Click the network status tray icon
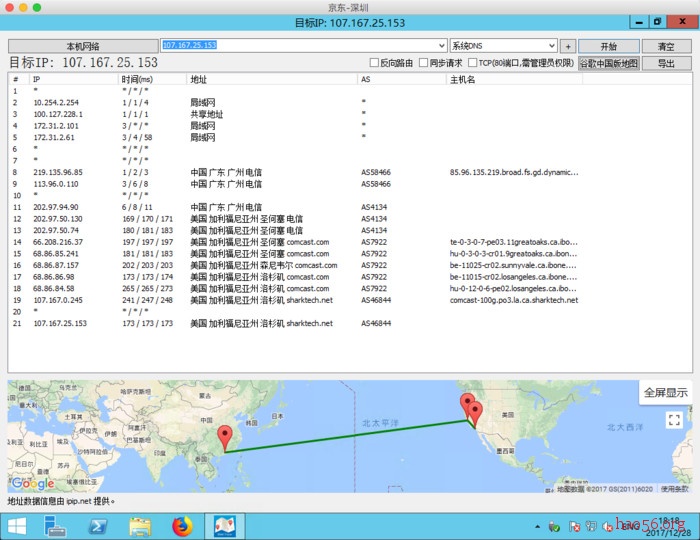 point(591,527)
